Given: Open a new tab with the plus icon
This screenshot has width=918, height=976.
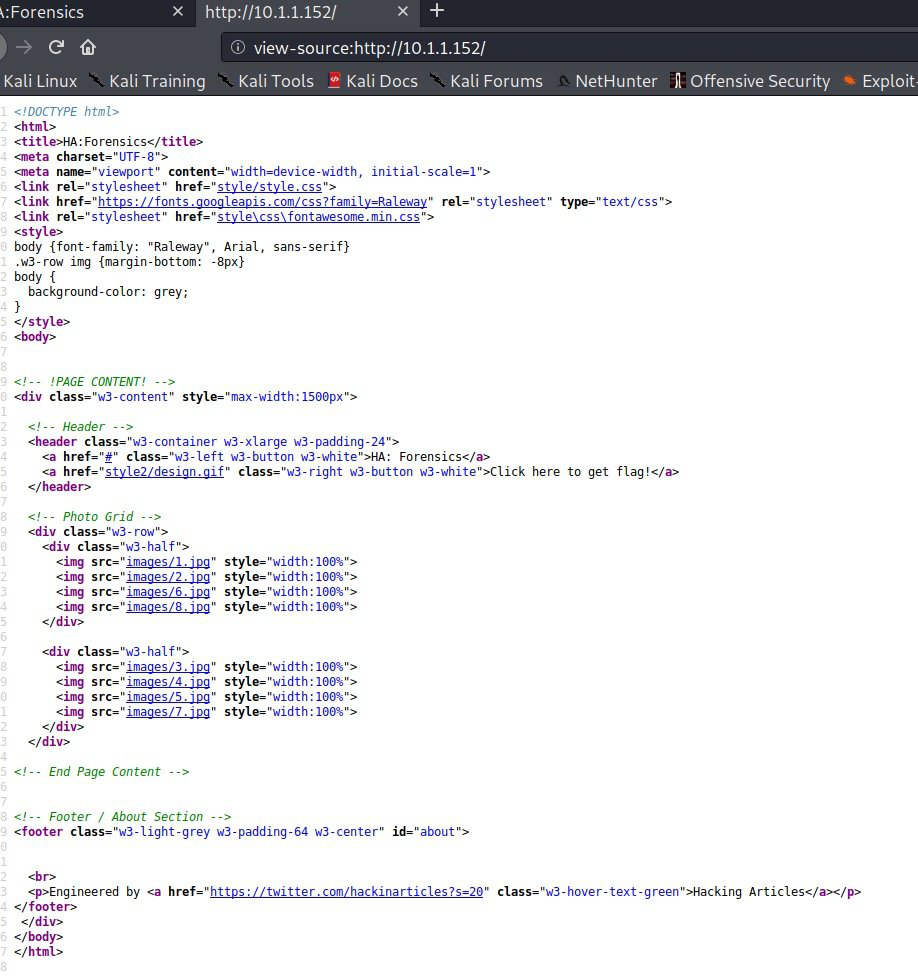Looking at the screenshot, I should (437, 11).
